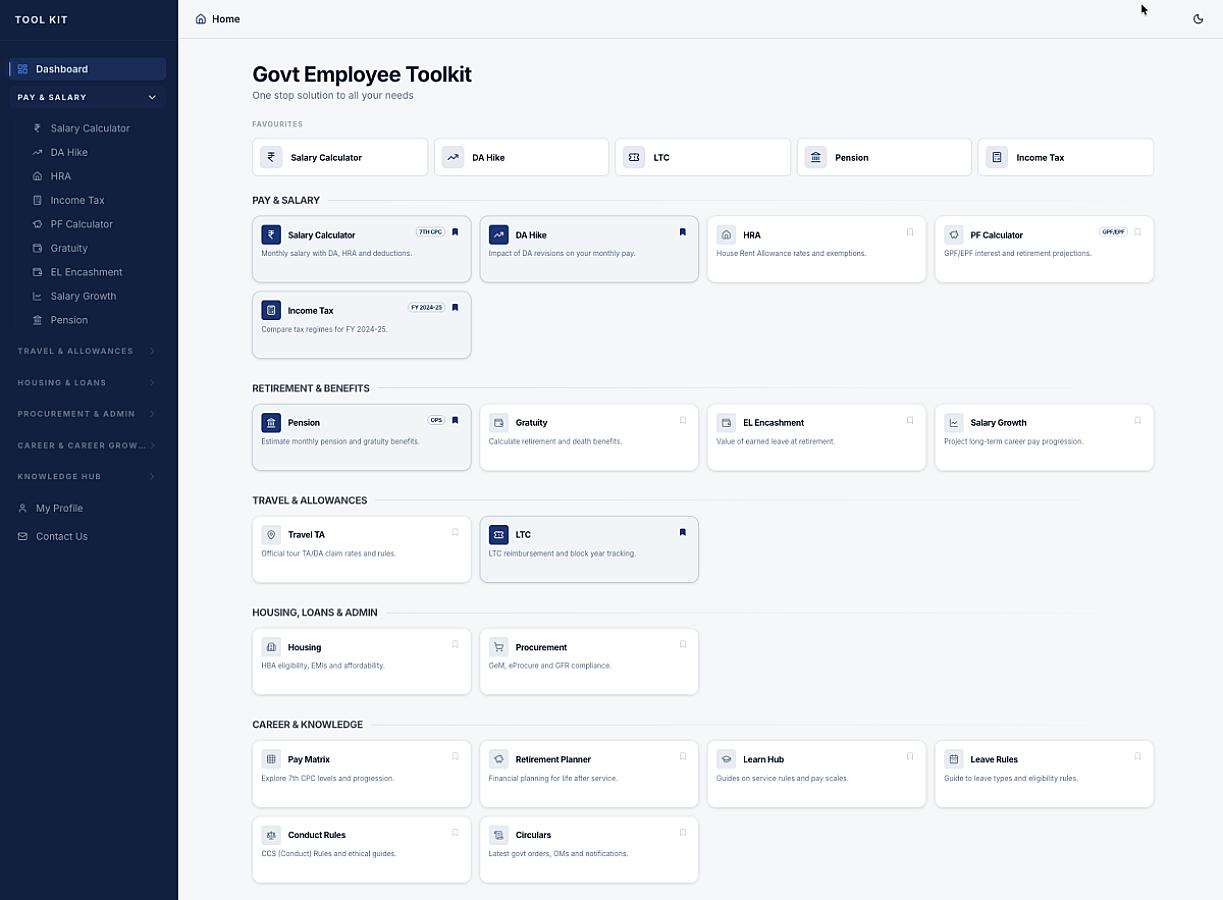1223x900 pixels.
Task: Expand Procurement & Admin sidebar section
Action: (x=88, y=413)
